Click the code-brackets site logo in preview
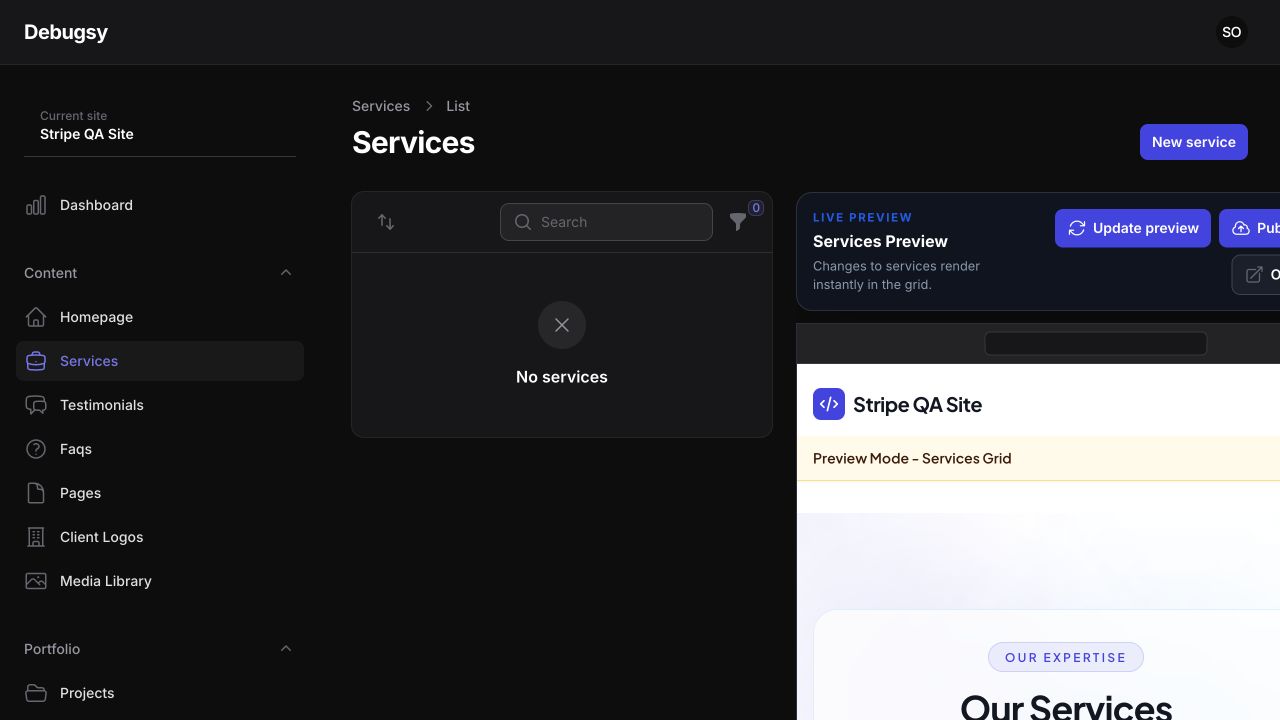The height and width of the screenshot is (720, 1280). pyautogui.click(x=829, y=404)
